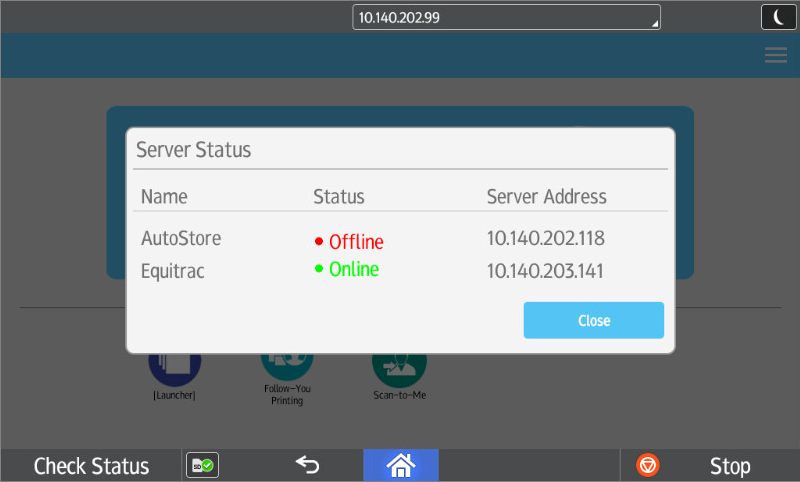800x482 pixels.
Task: Select the Equitrac server name
Action: point(173,270)
